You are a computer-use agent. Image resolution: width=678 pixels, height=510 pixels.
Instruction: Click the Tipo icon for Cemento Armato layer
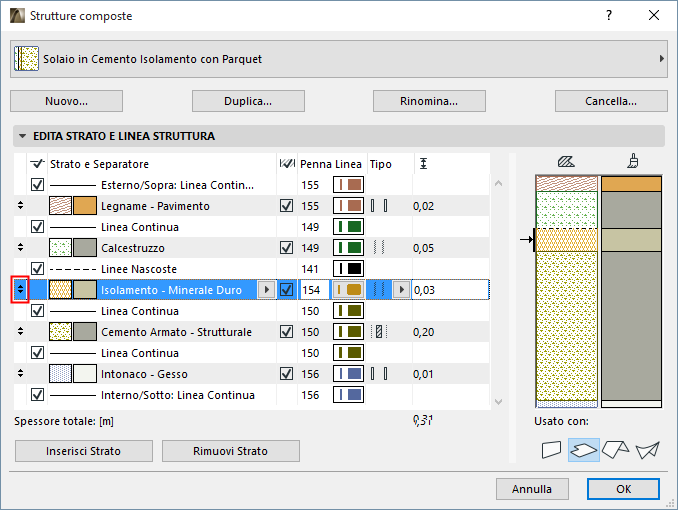click(x=377, y=332)
